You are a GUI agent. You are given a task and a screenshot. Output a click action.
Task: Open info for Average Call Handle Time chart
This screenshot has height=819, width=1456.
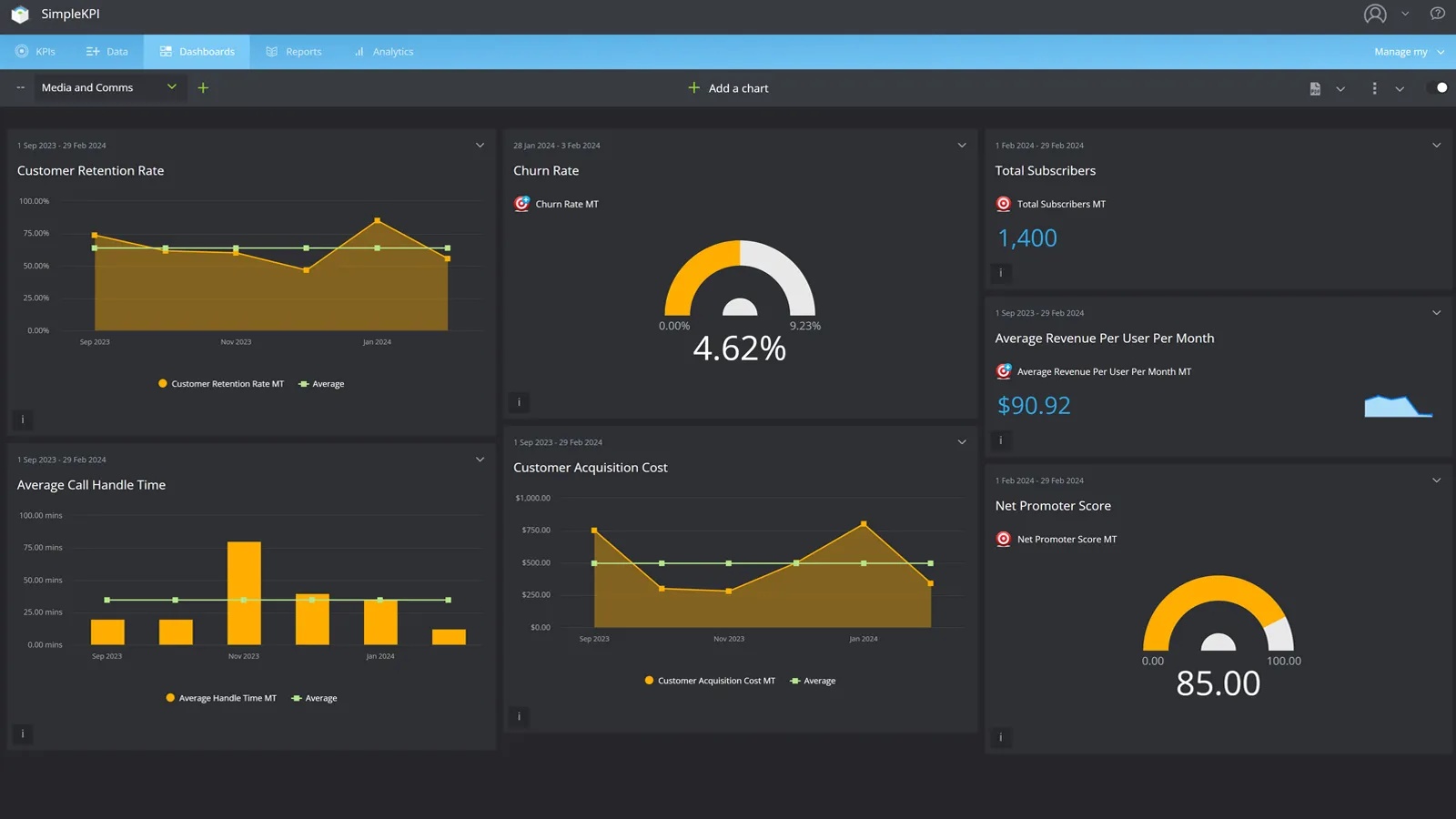click(23, 733)
